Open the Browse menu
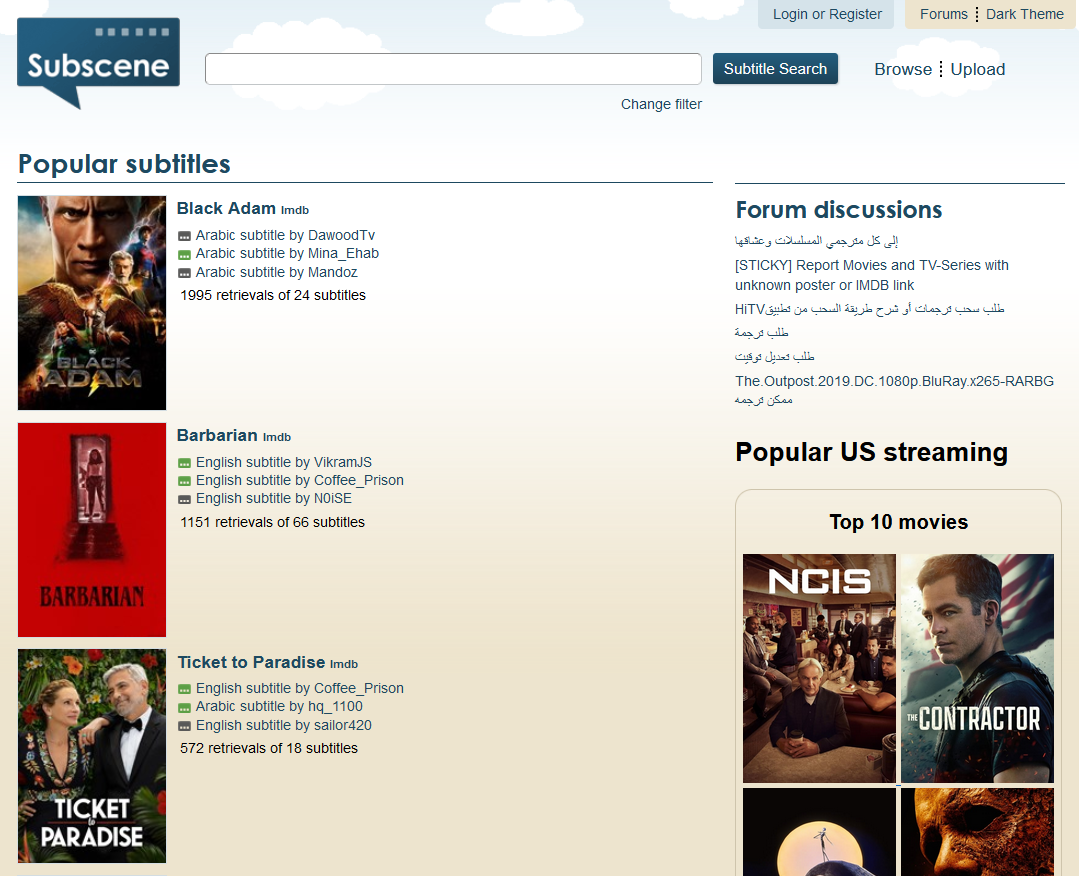 [903, 70]
